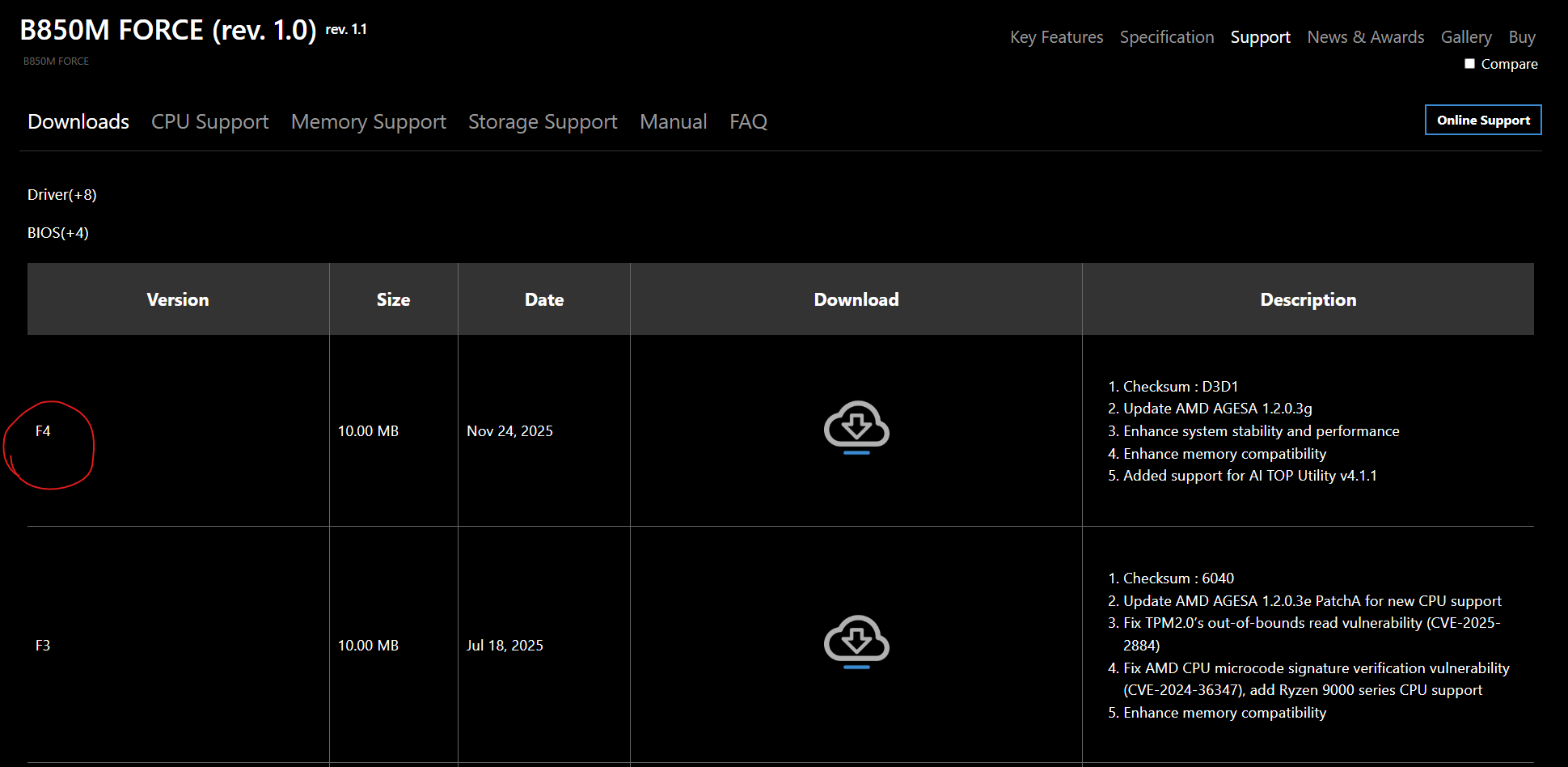The image size is (1568, 767).
Task: Click the Download column header
Action: (856, 299)
